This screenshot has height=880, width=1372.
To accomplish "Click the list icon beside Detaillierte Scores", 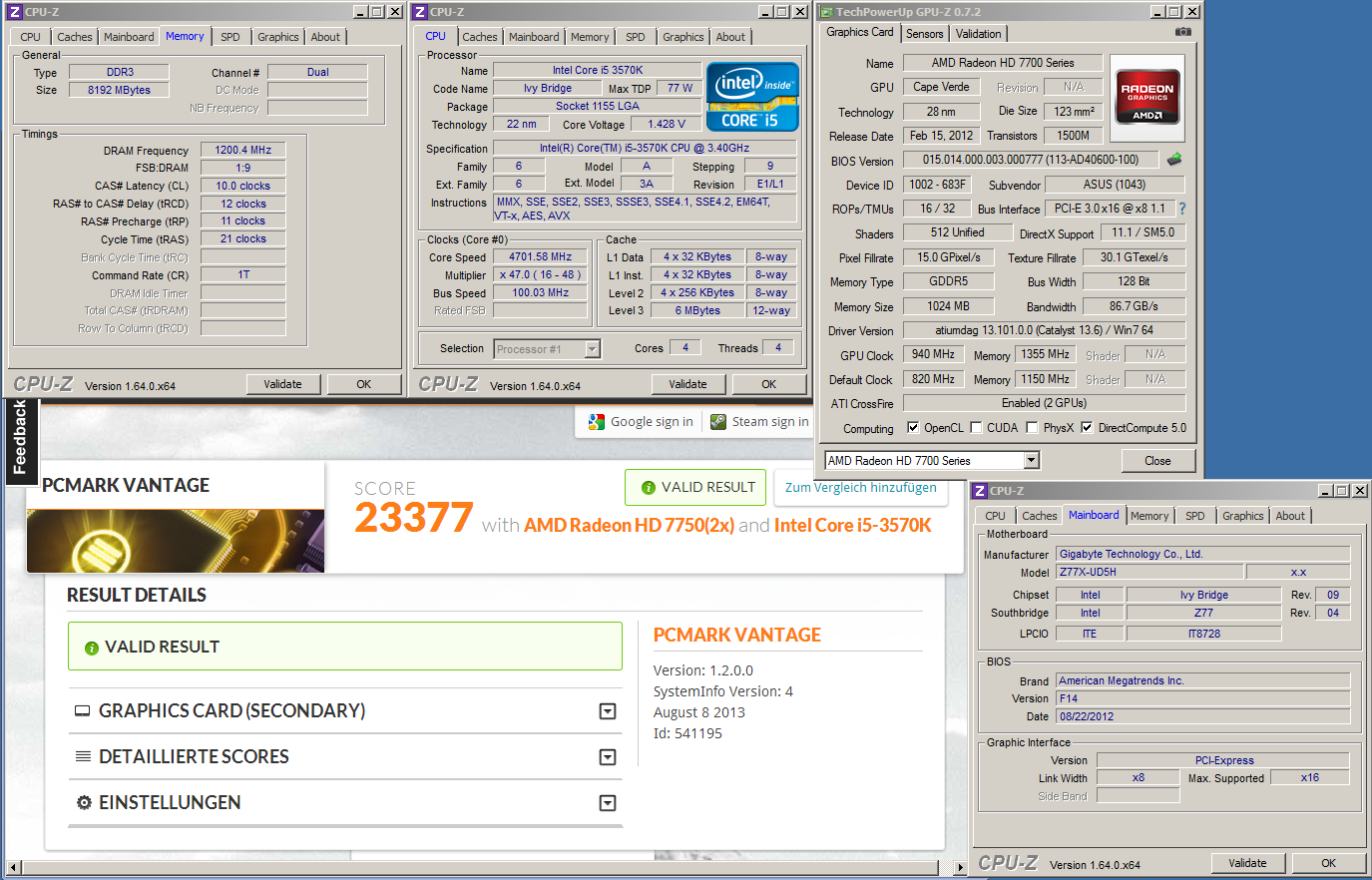I will 83,757.
